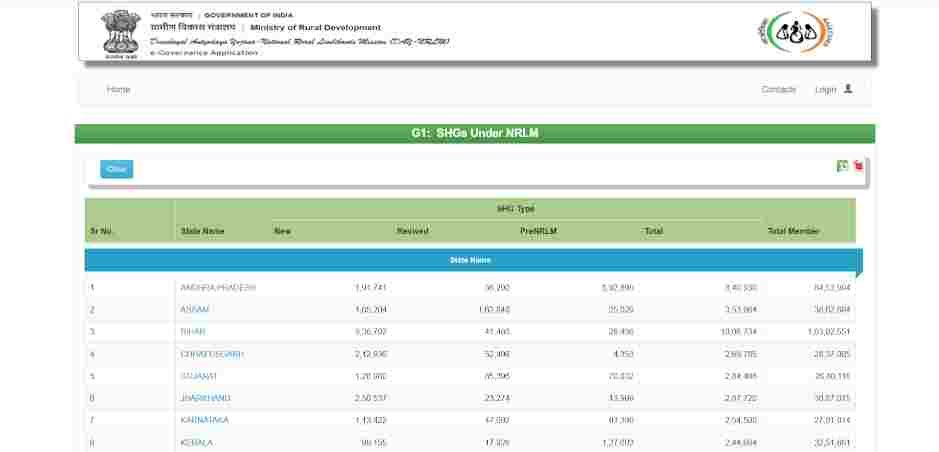This screenshot has width=939, height=452.
Task: Select serial number 1 in the ANDHRA PRADESH row
Action: point(92,288)
